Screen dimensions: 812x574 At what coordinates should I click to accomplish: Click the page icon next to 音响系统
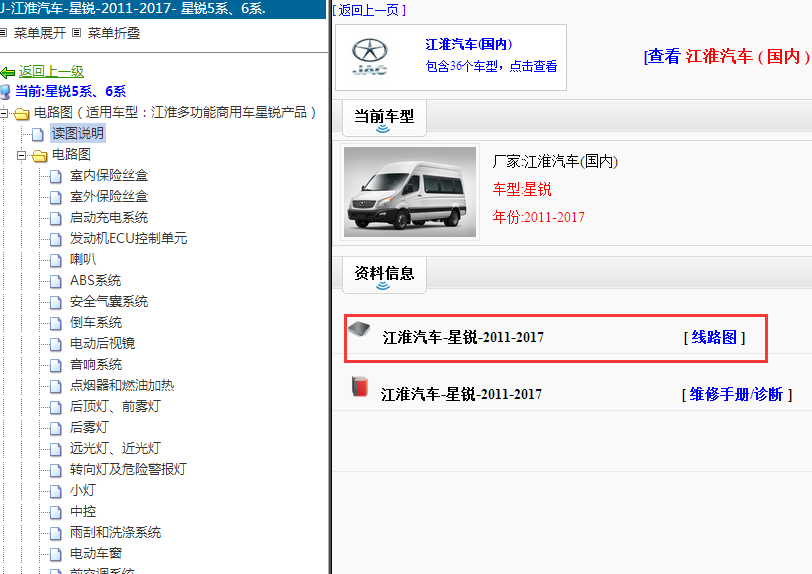pos(55,365)
